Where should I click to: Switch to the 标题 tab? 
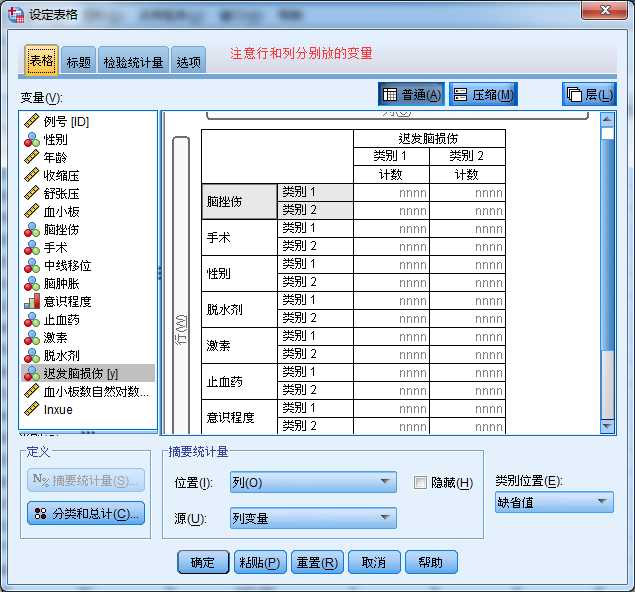point(79,62)
